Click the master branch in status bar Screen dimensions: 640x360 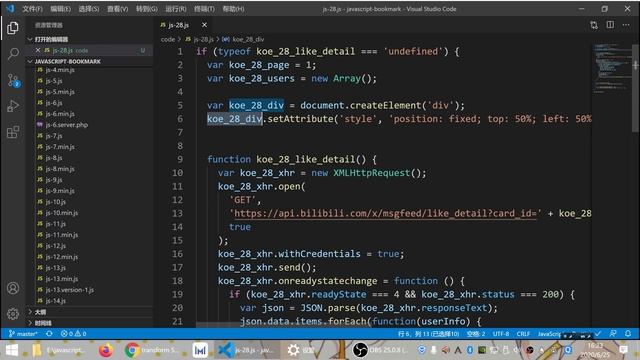pos(24,333)
